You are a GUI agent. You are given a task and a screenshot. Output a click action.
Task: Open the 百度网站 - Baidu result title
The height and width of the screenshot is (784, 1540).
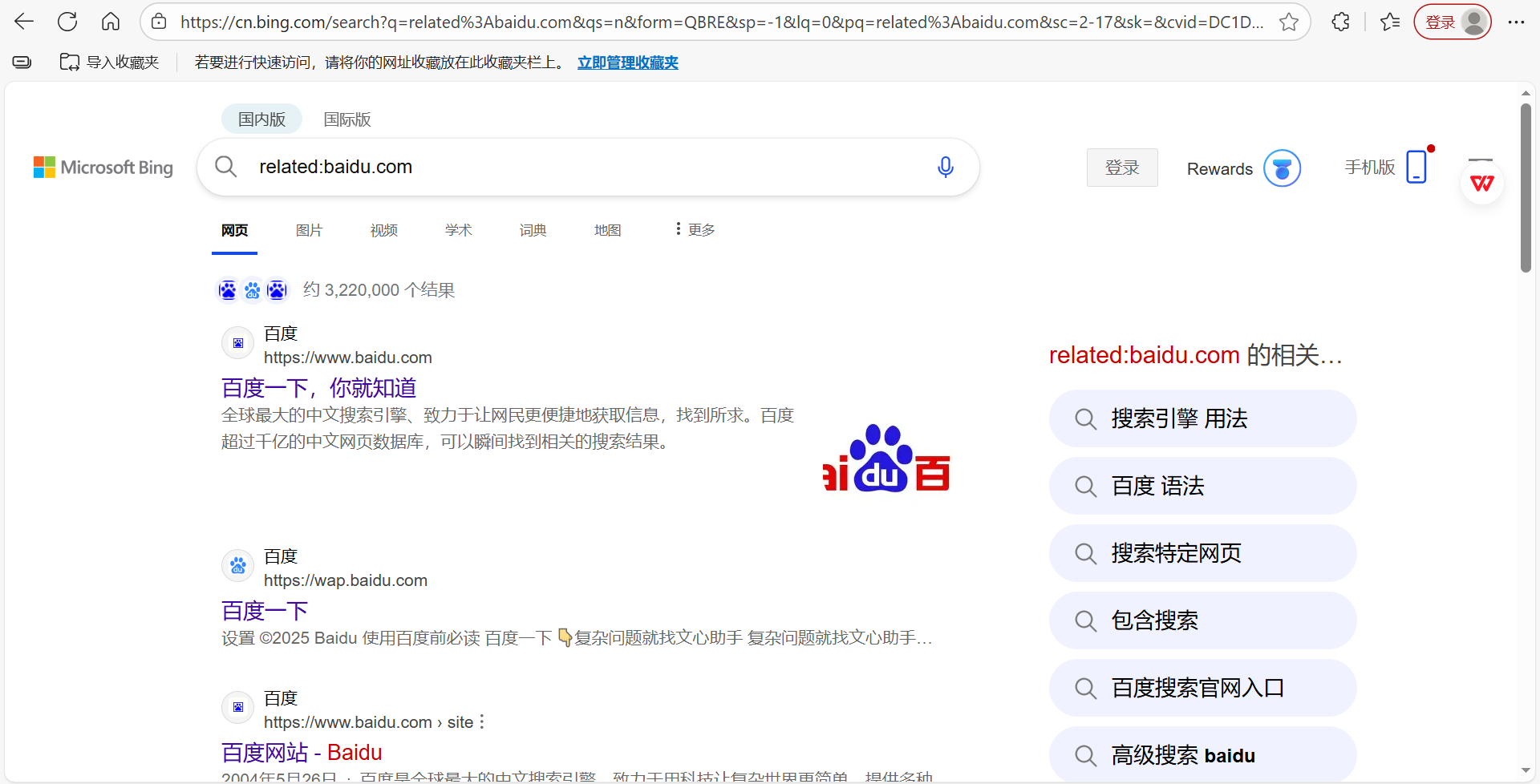tap(302, 753)
